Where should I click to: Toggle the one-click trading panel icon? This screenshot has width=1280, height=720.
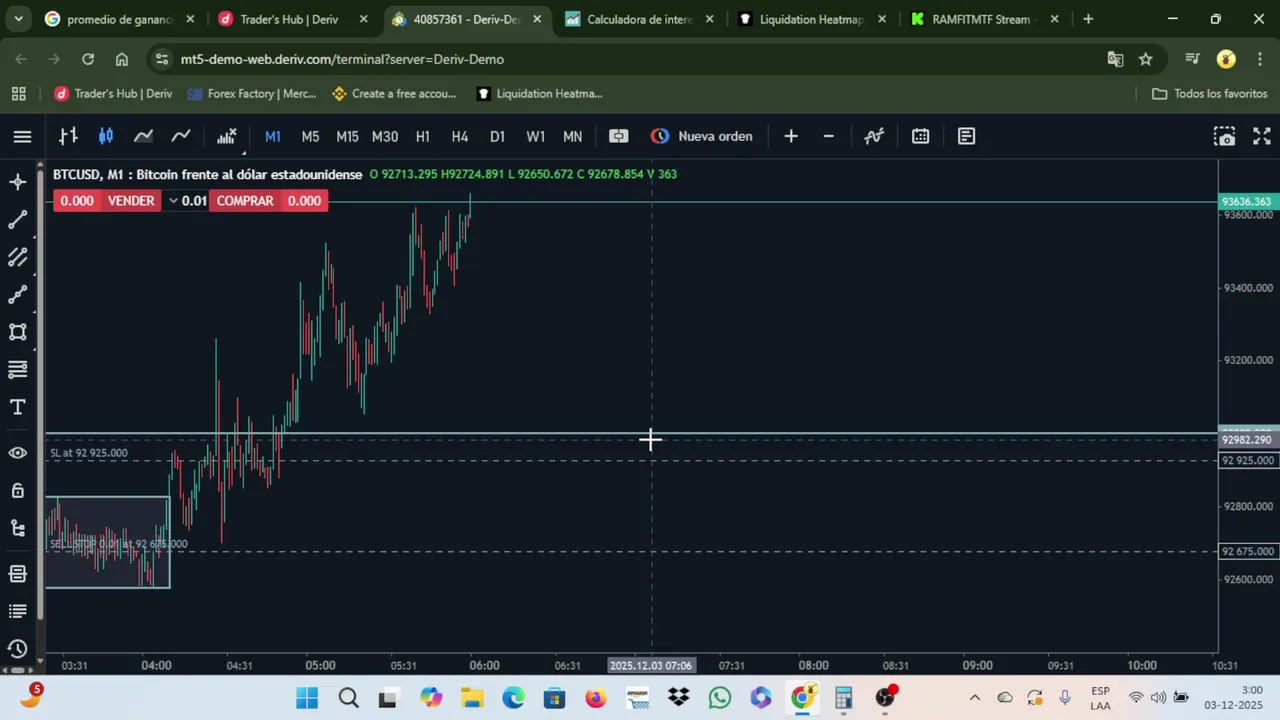(619, 136)
